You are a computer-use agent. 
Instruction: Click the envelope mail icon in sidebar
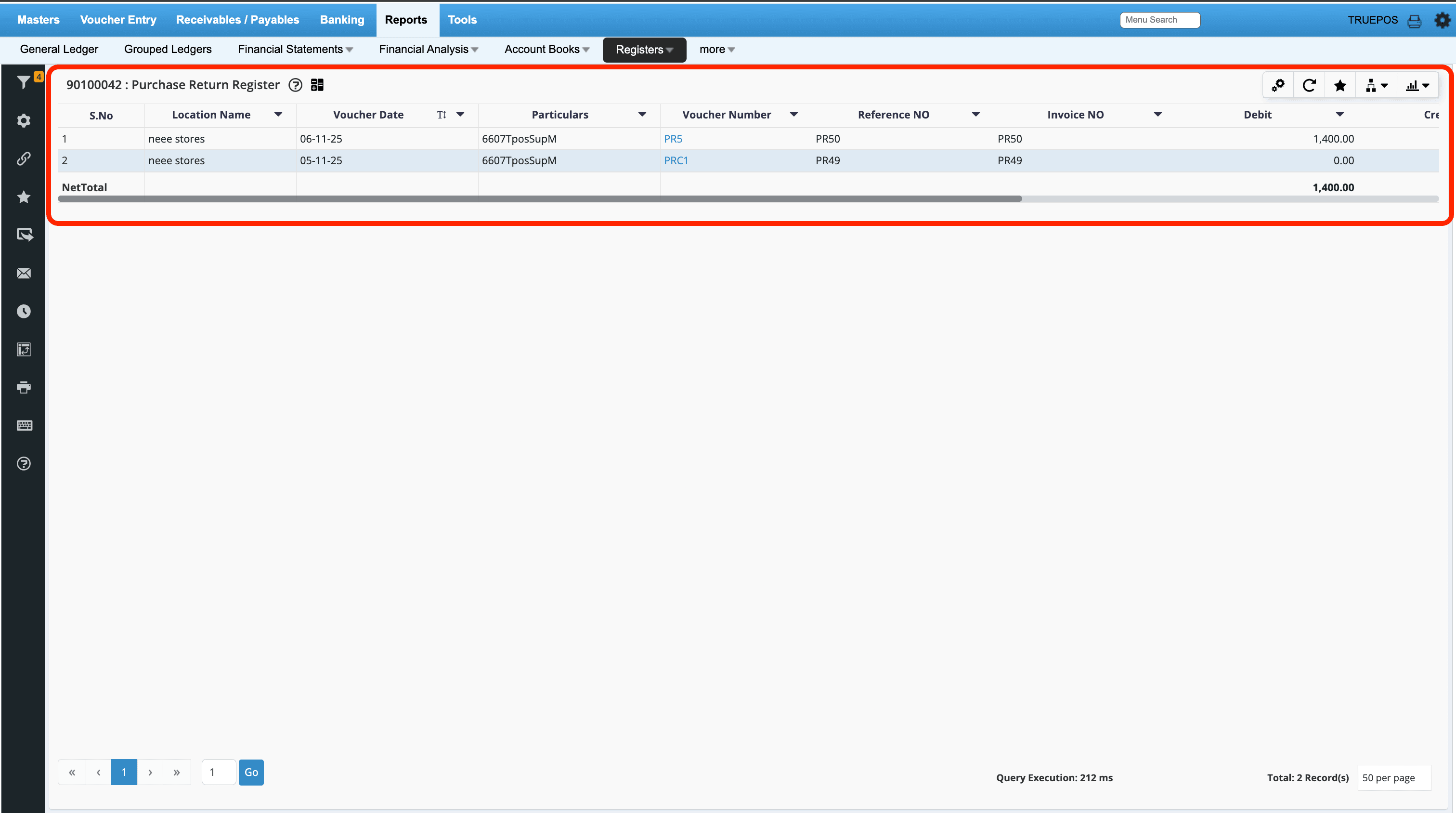(x=24, y=273)
